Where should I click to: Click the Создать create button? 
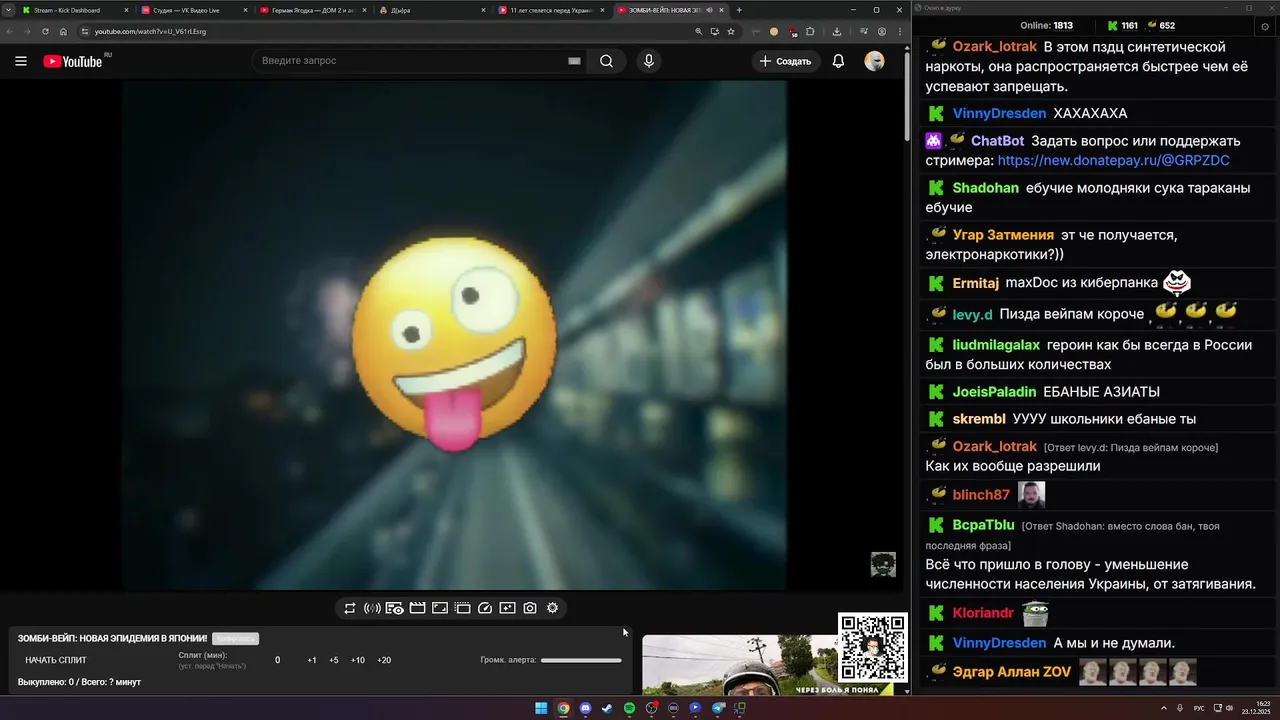786,61
